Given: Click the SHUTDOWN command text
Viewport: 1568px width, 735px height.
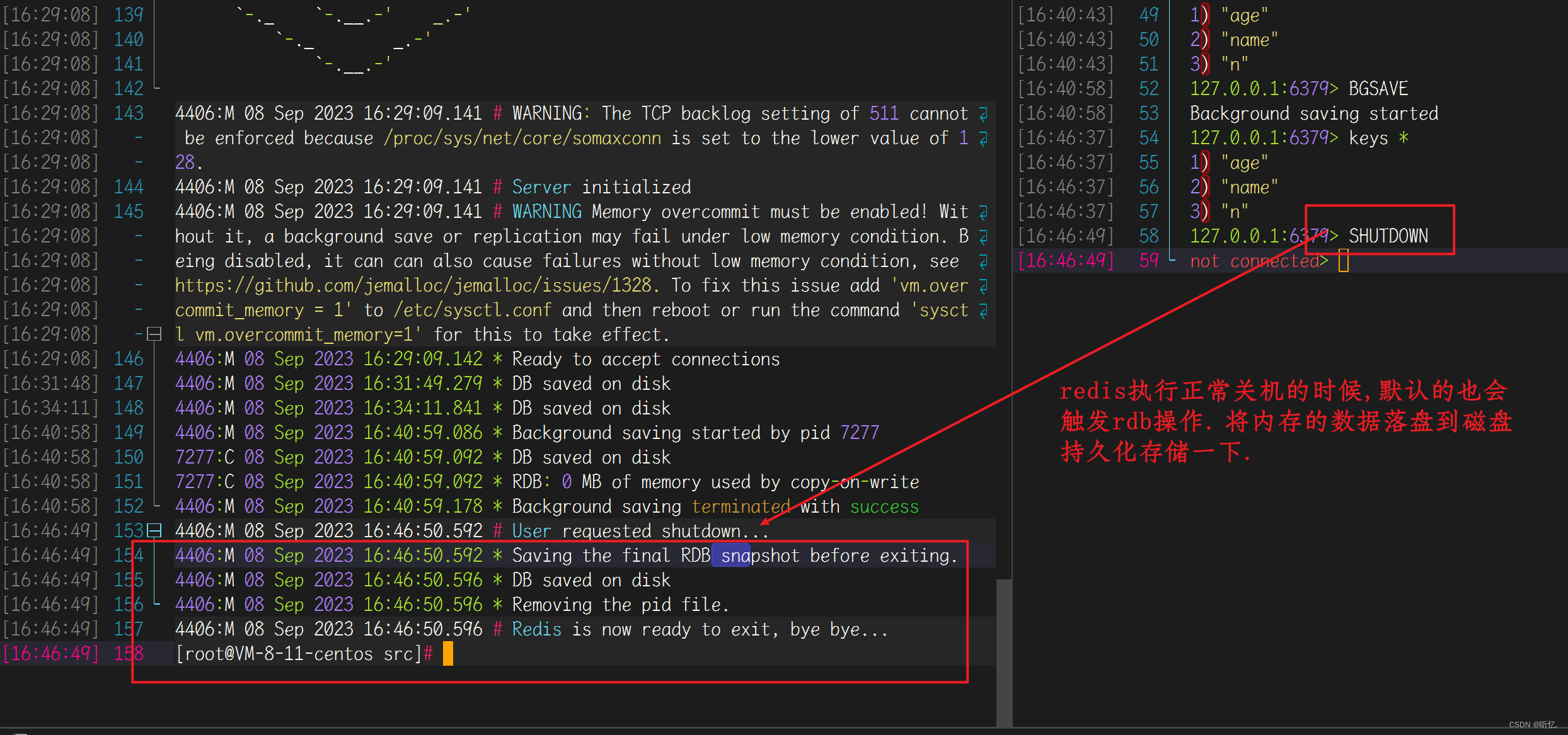Looking at the screenshot, I should click(1388, 237).
